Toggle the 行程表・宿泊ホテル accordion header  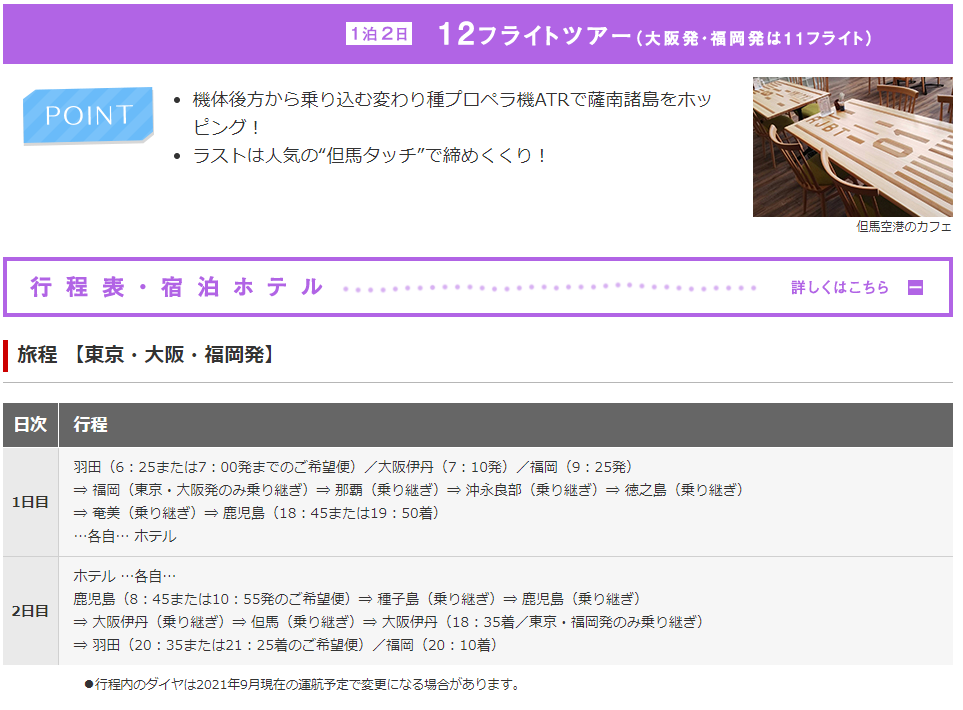[177, 288]
